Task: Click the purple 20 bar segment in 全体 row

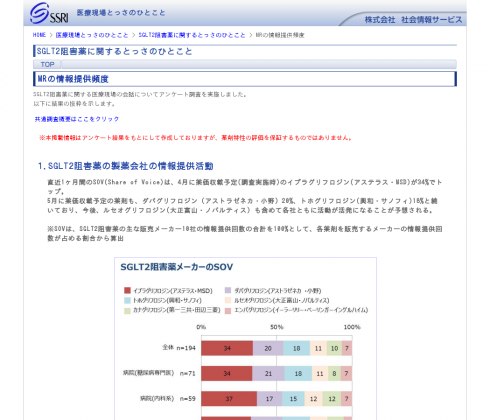Action: pyautogui.click(x=268, y=348)
